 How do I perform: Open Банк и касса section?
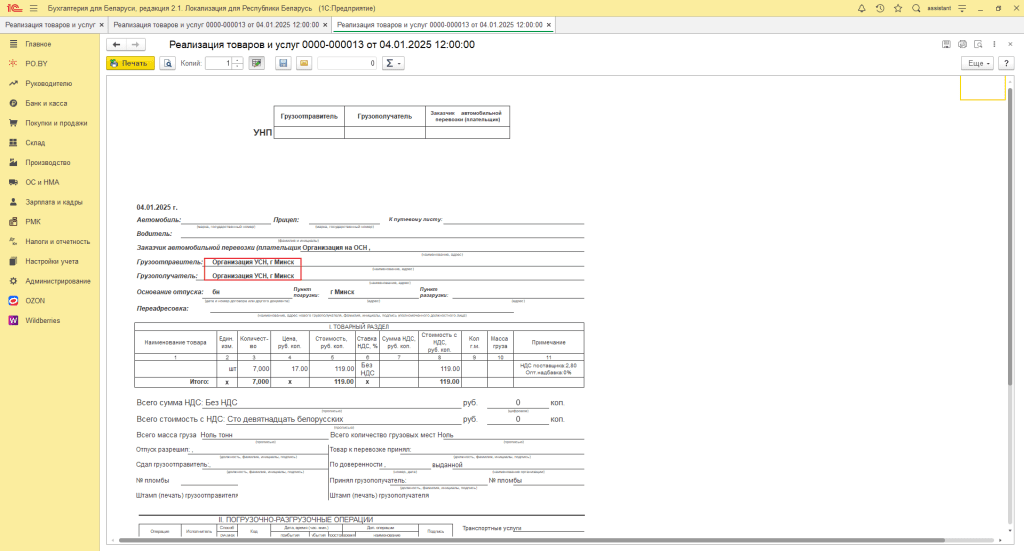(x=46, y=103)
